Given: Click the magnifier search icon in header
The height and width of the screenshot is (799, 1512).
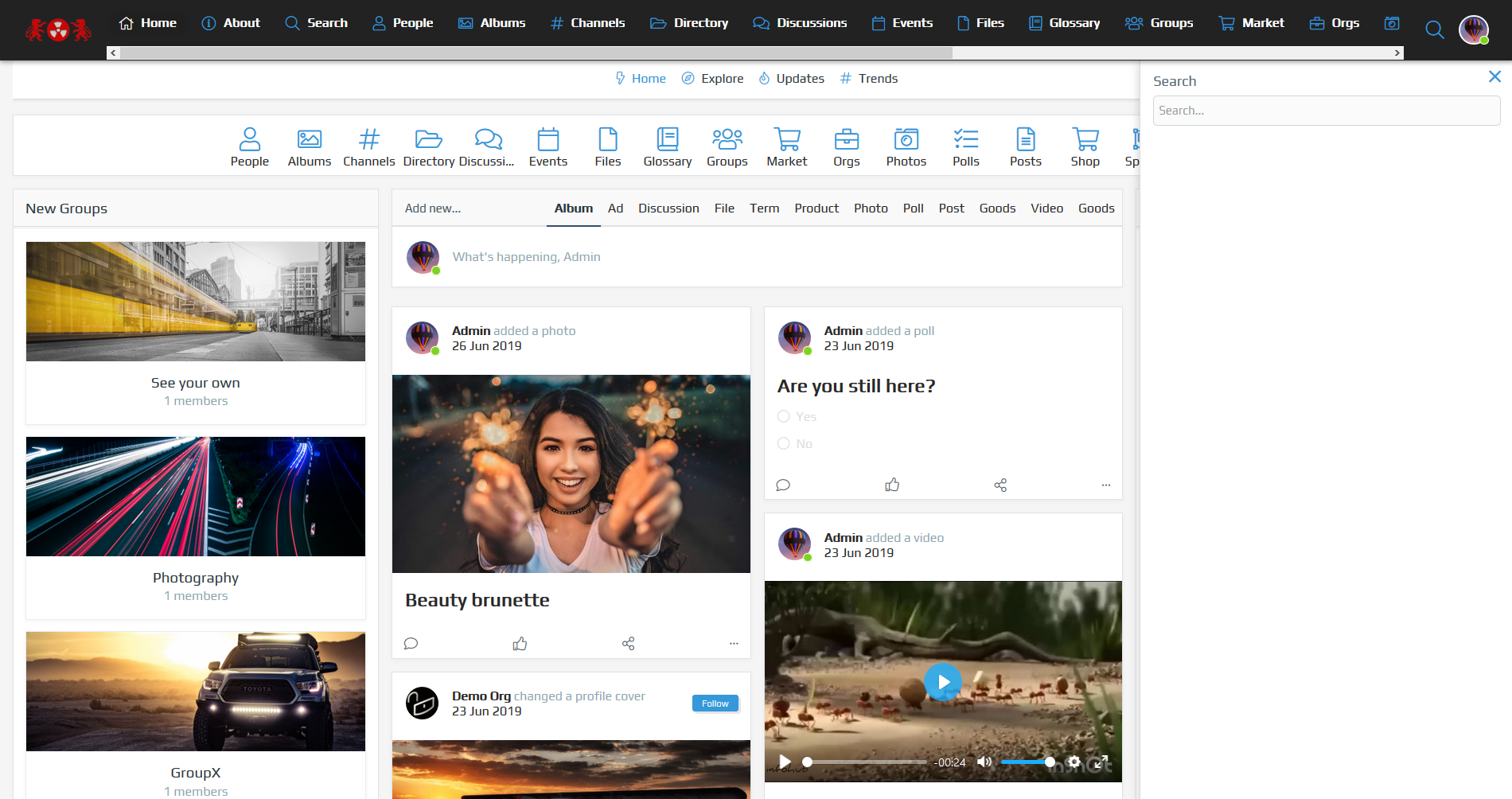Looking at the screenshot, I should pyautogui.click(x=1434, y=30).
